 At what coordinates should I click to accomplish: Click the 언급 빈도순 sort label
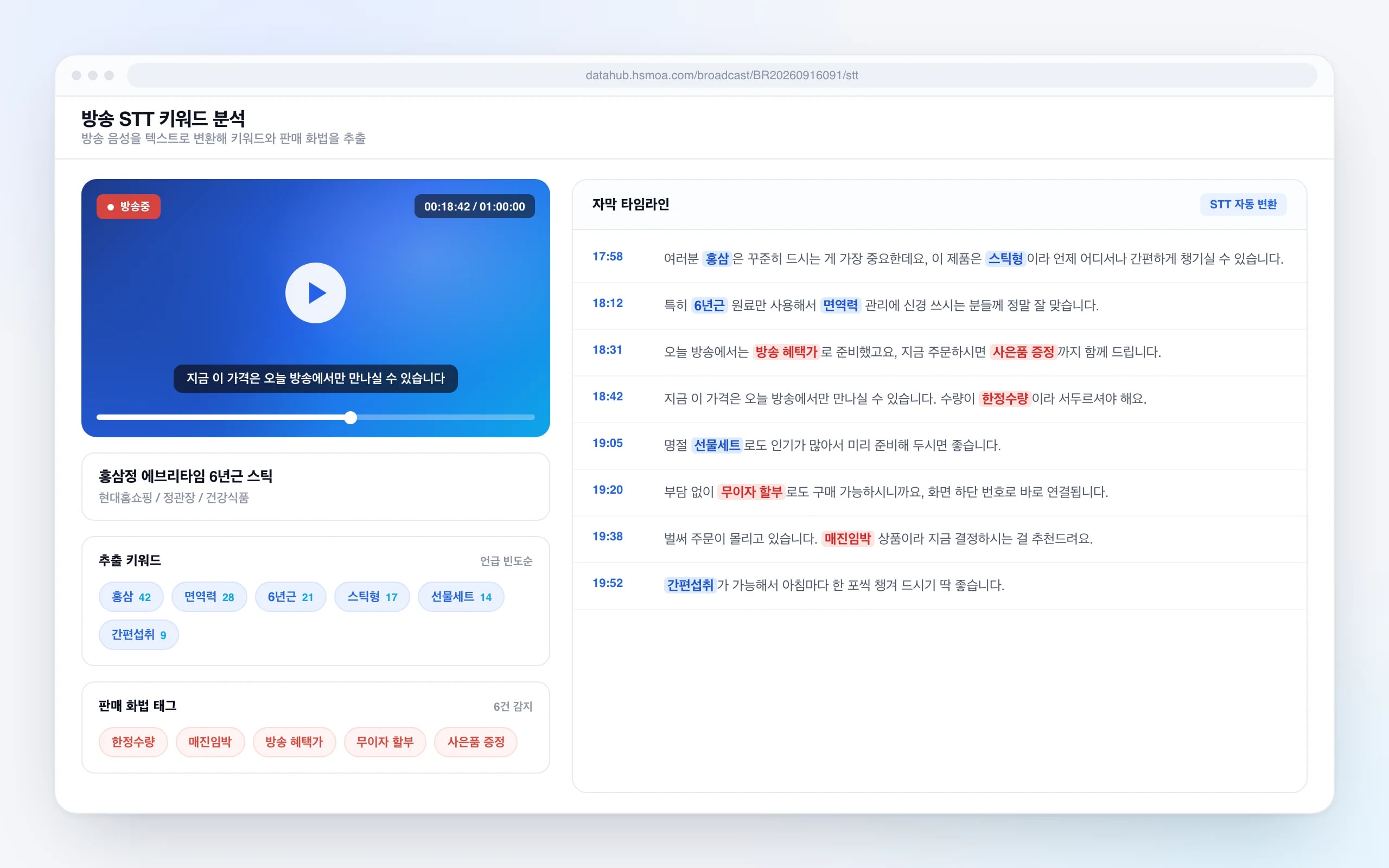(506, 561)
